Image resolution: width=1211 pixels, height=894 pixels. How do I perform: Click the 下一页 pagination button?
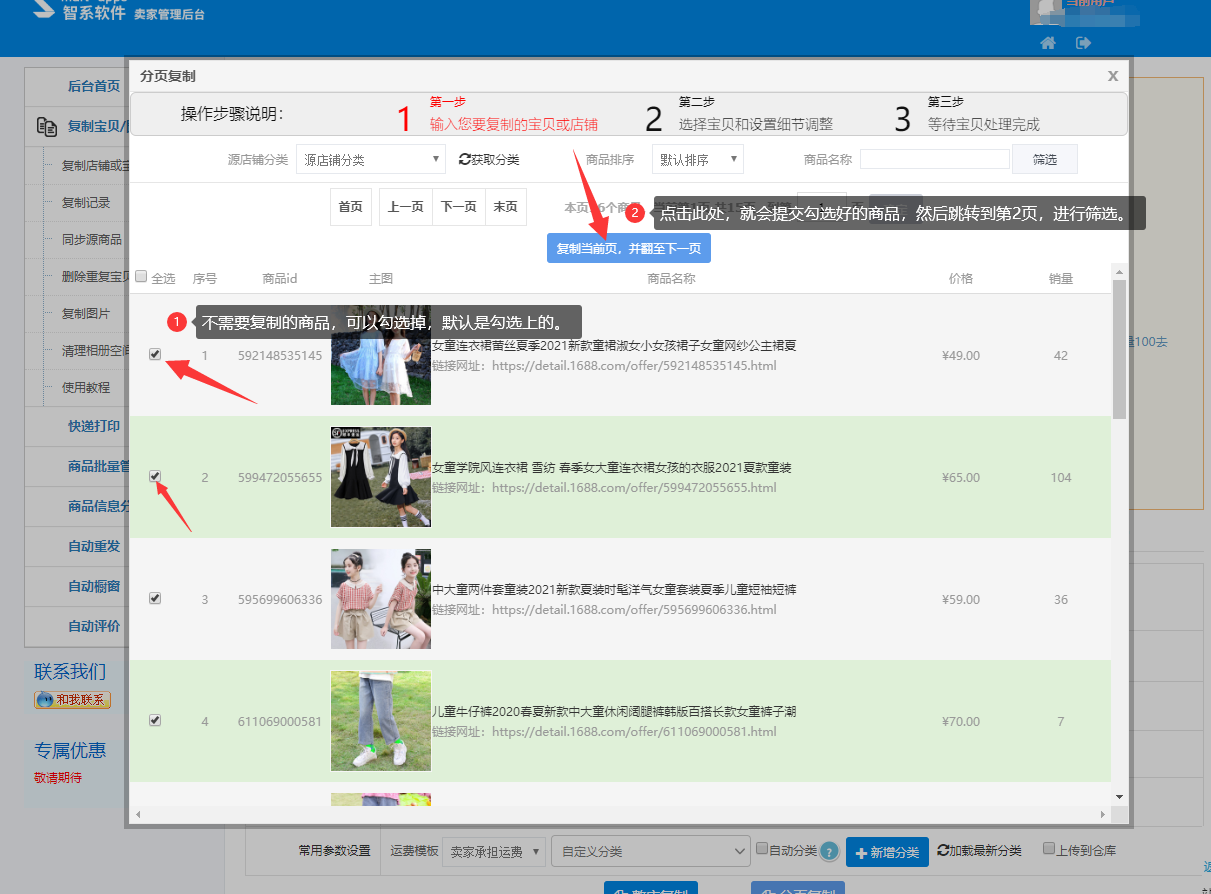(x=459, y=207)
